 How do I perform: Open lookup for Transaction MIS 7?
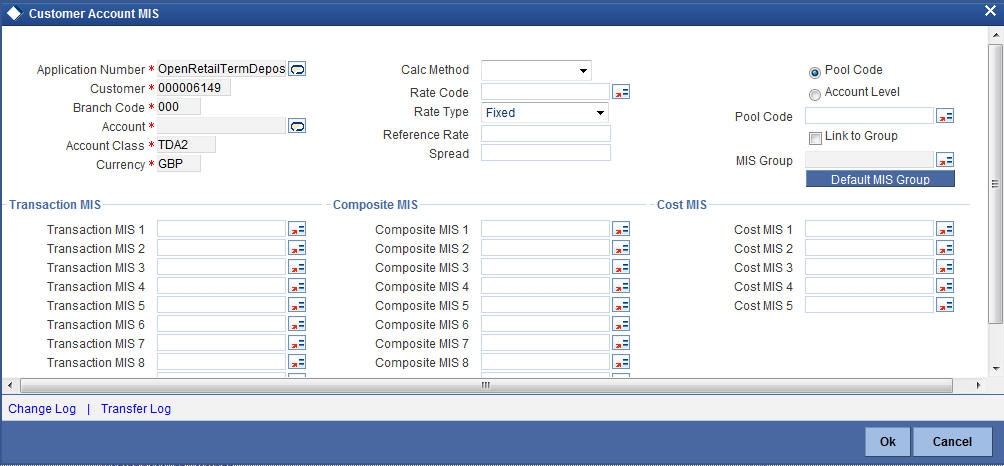pyautogui.click(x=297, y=343)
